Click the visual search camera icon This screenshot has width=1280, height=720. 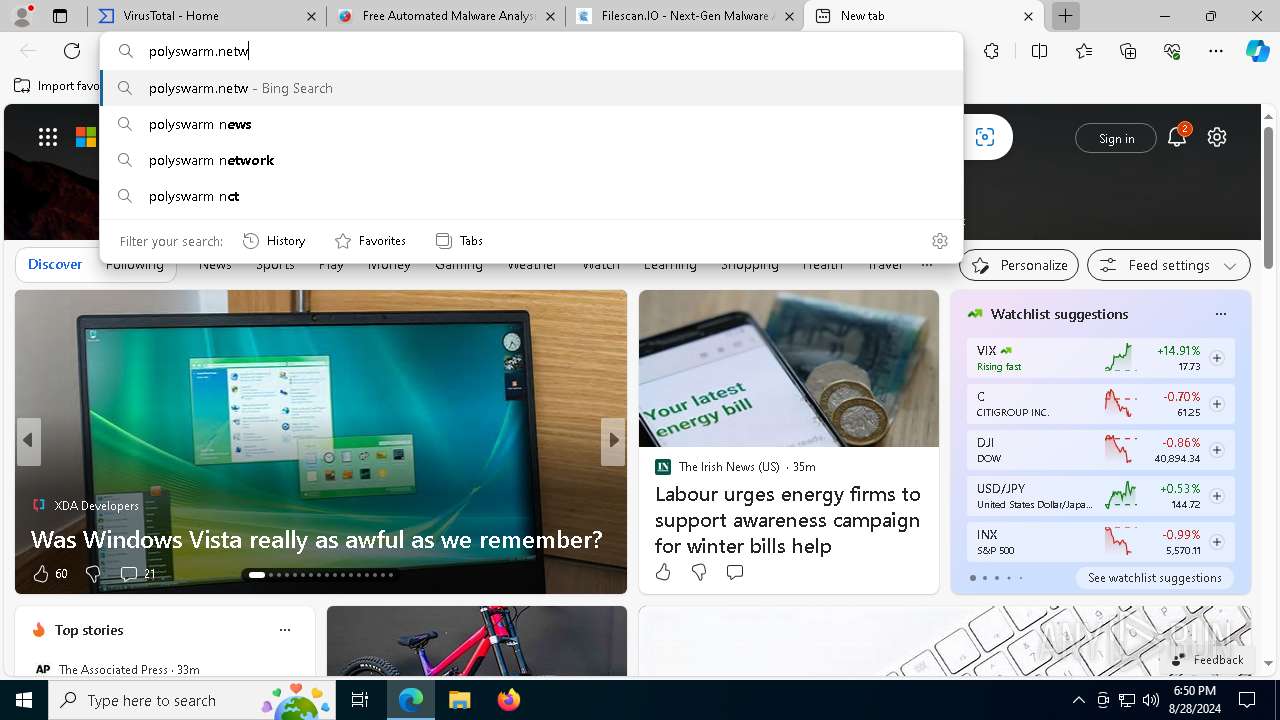pyautogui.click(x=985, y=137)
